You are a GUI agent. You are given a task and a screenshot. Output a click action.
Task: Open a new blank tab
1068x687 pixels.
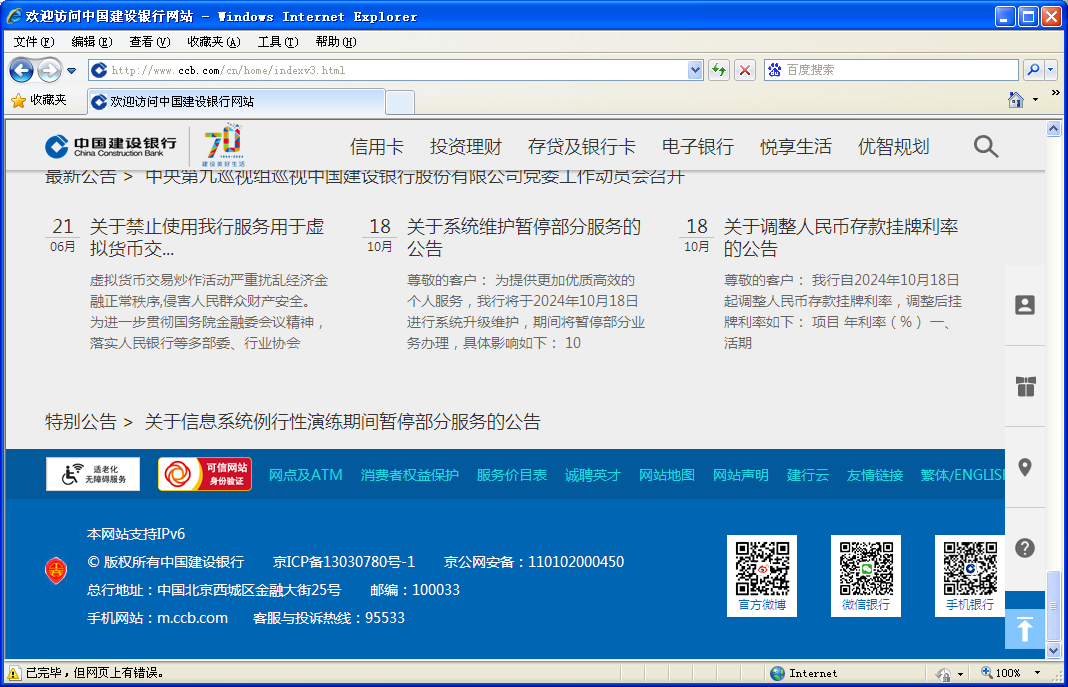pos(400,102)
